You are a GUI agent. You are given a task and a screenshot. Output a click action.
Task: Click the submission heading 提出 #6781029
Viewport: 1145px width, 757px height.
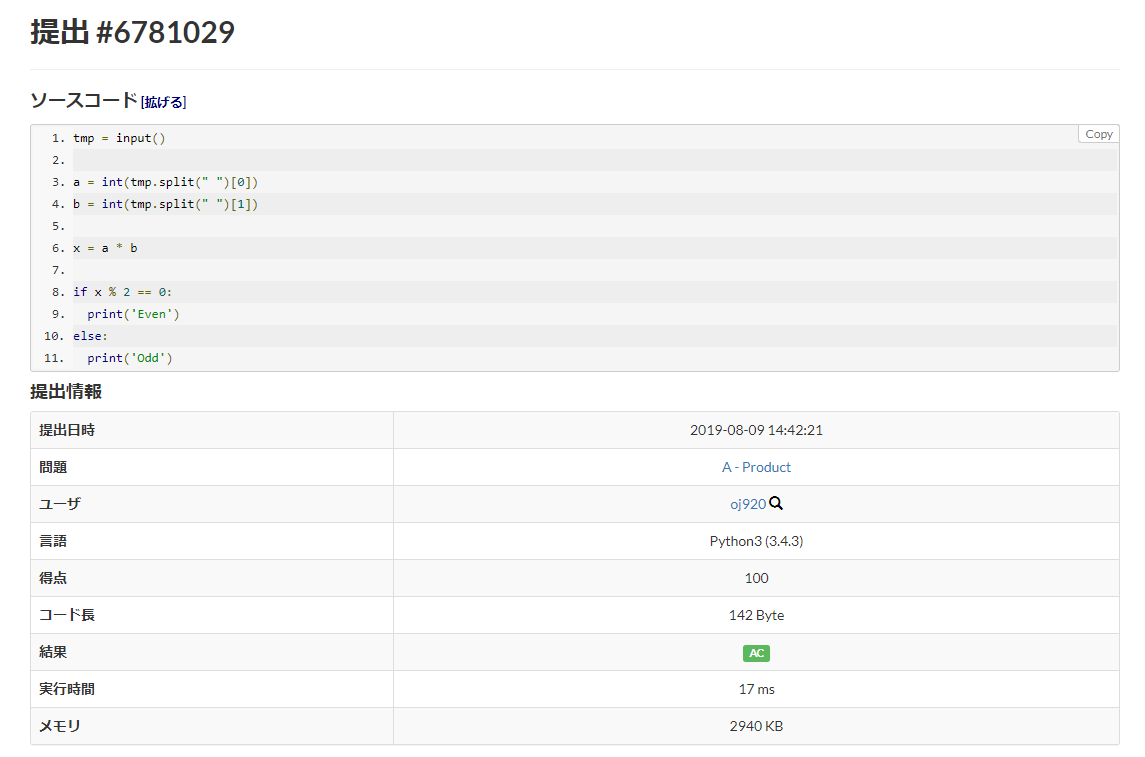pos(132,33)
